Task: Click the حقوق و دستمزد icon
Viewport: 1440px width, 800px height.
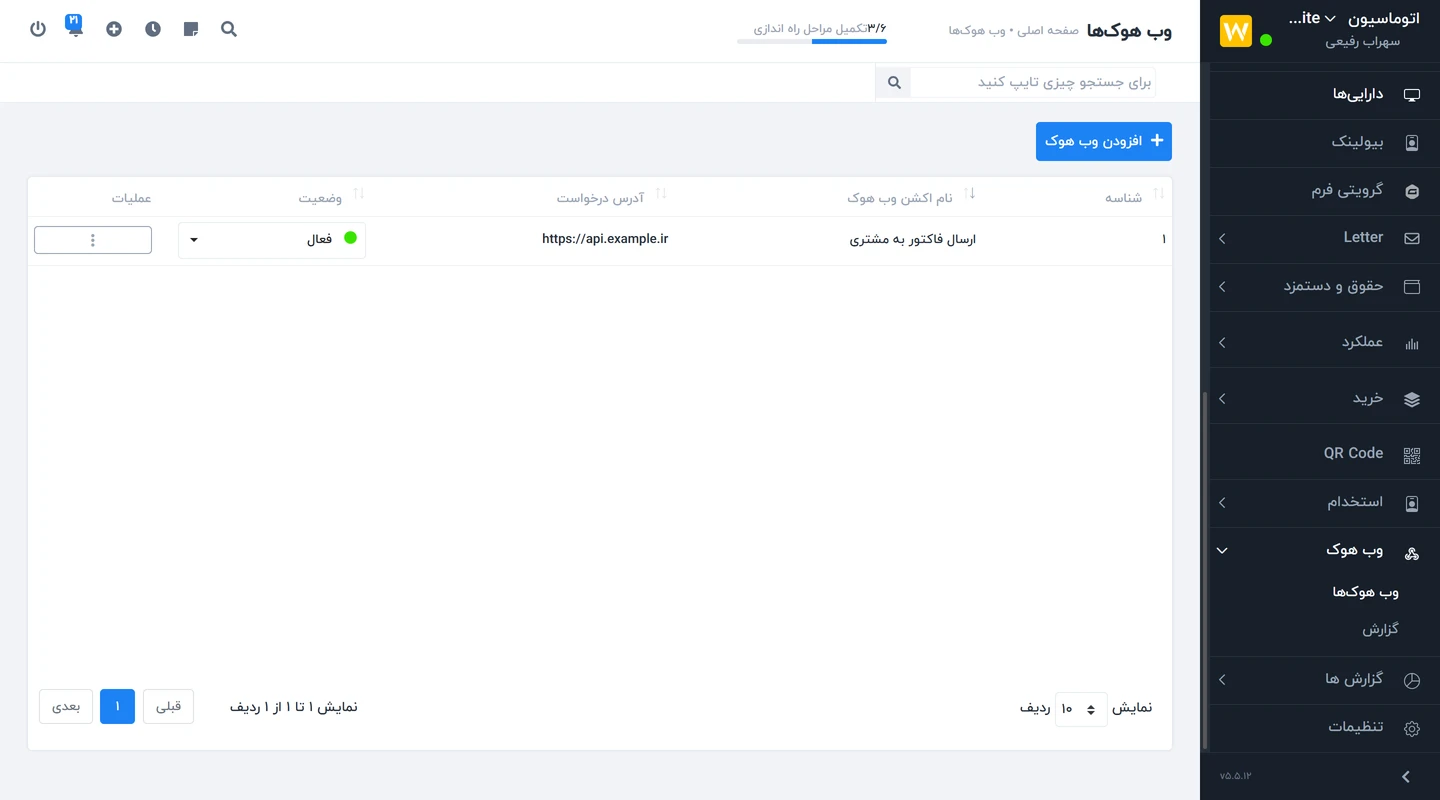Action: (x=1412, y=287)
